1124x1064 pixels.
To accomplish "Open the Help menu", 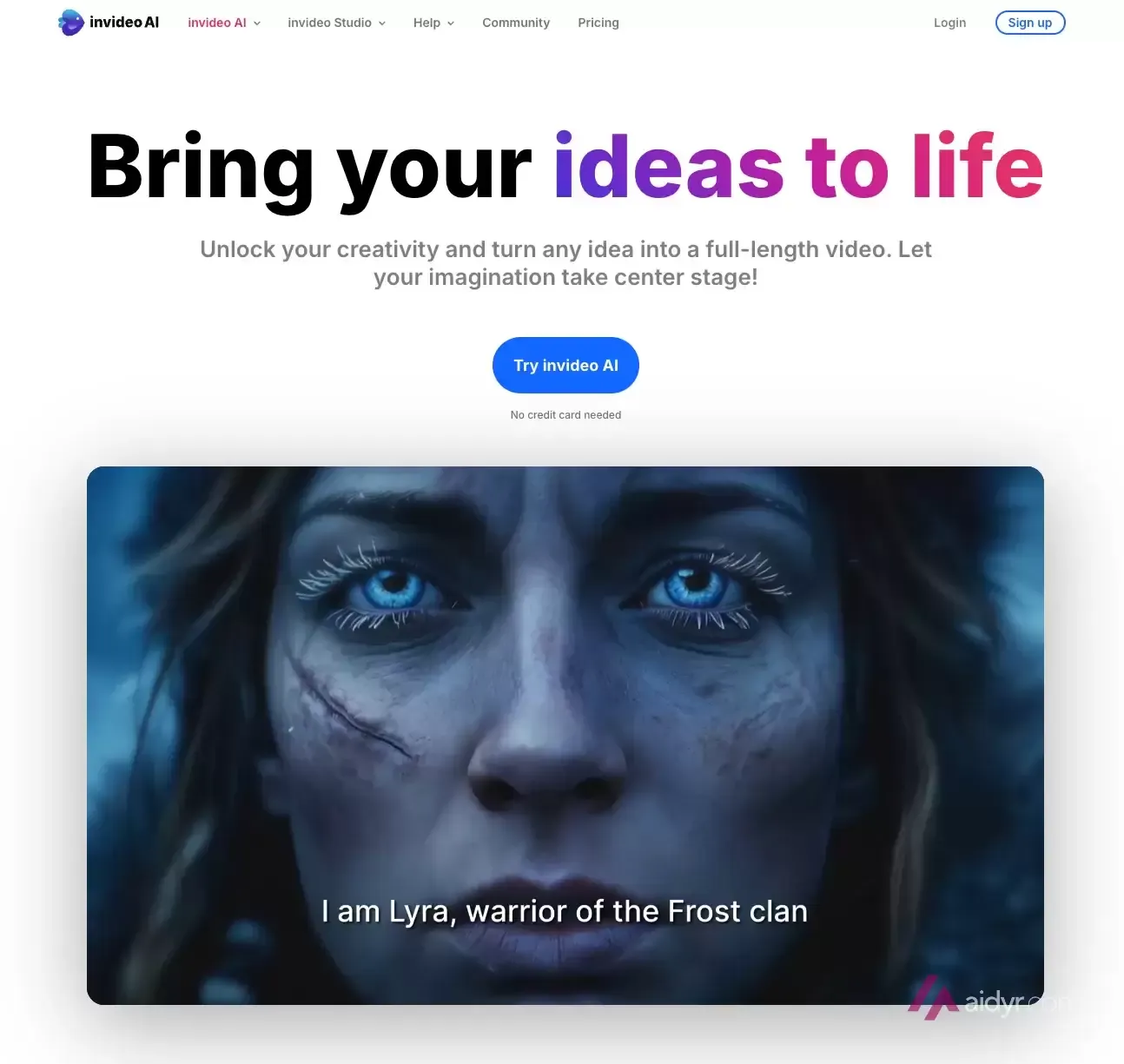I will coord(426,23).
